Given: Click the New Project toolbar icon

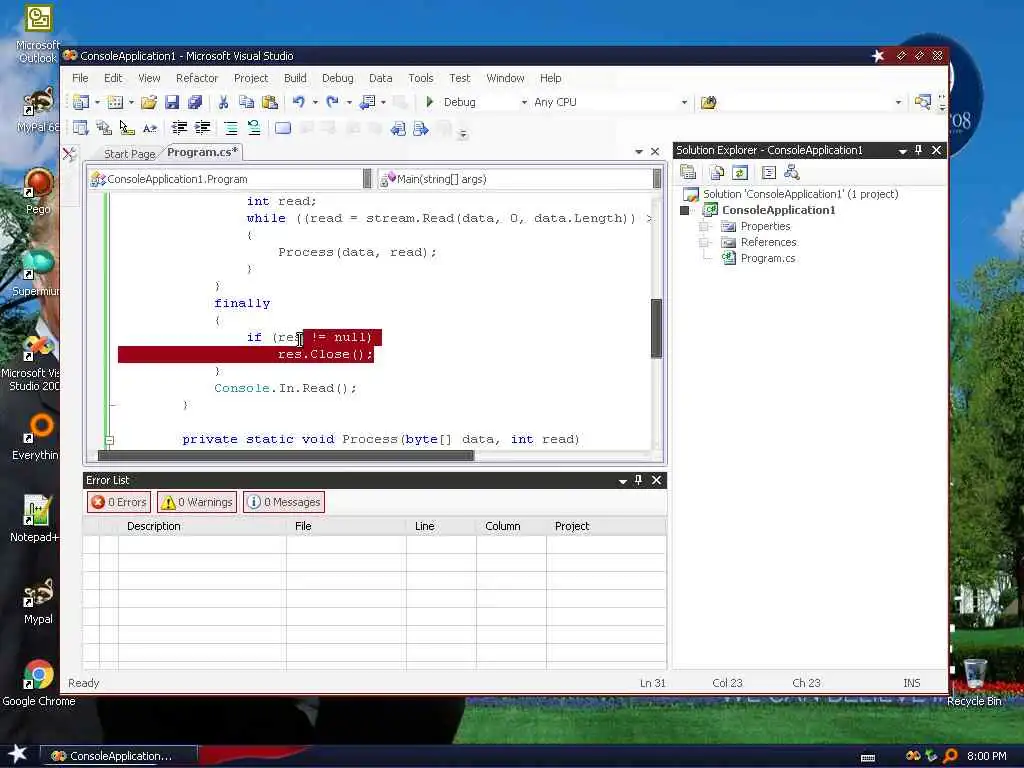Looking at the screenshot, I should 81,102.
